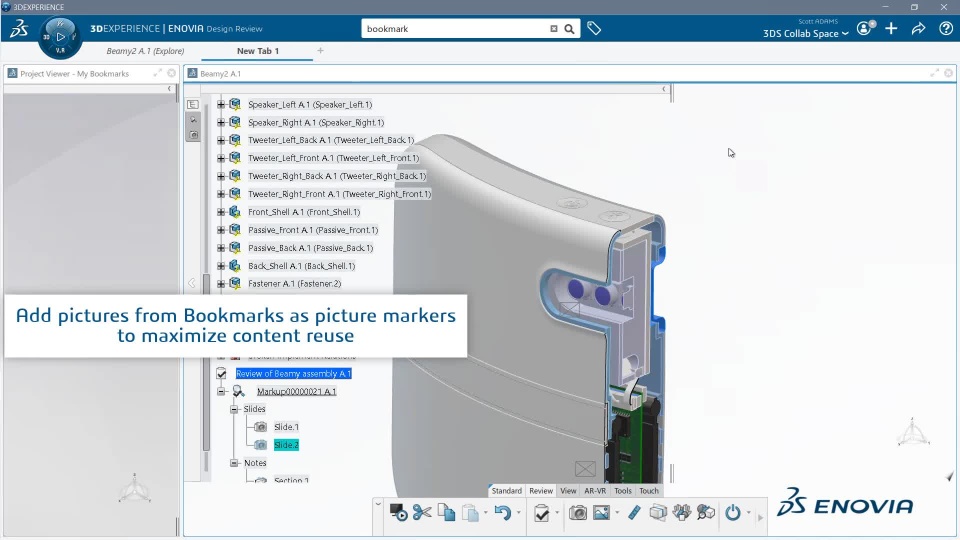Maximize the Project Viewer panel
This screenshot has width=960, height=540.
157,73
